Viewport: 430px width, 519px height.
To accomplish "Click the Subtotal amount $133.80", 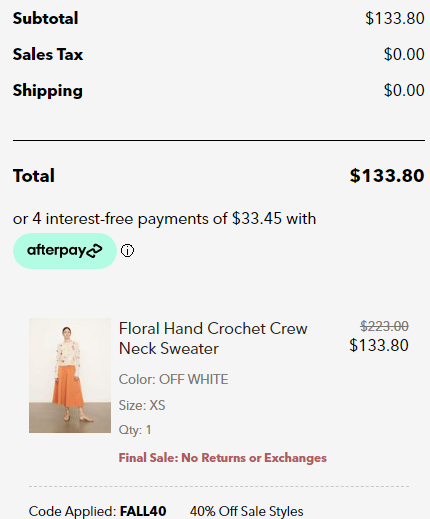I will [x=395, y=18].
